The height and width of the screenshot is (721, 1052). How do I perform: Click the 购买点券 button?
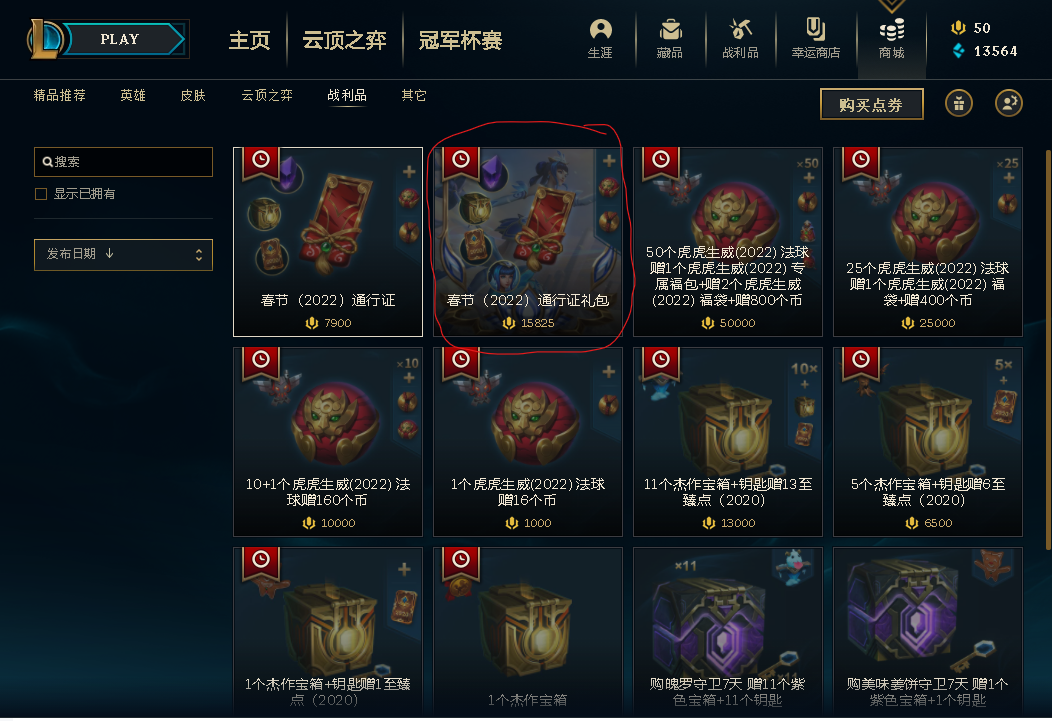coord(872,104)
